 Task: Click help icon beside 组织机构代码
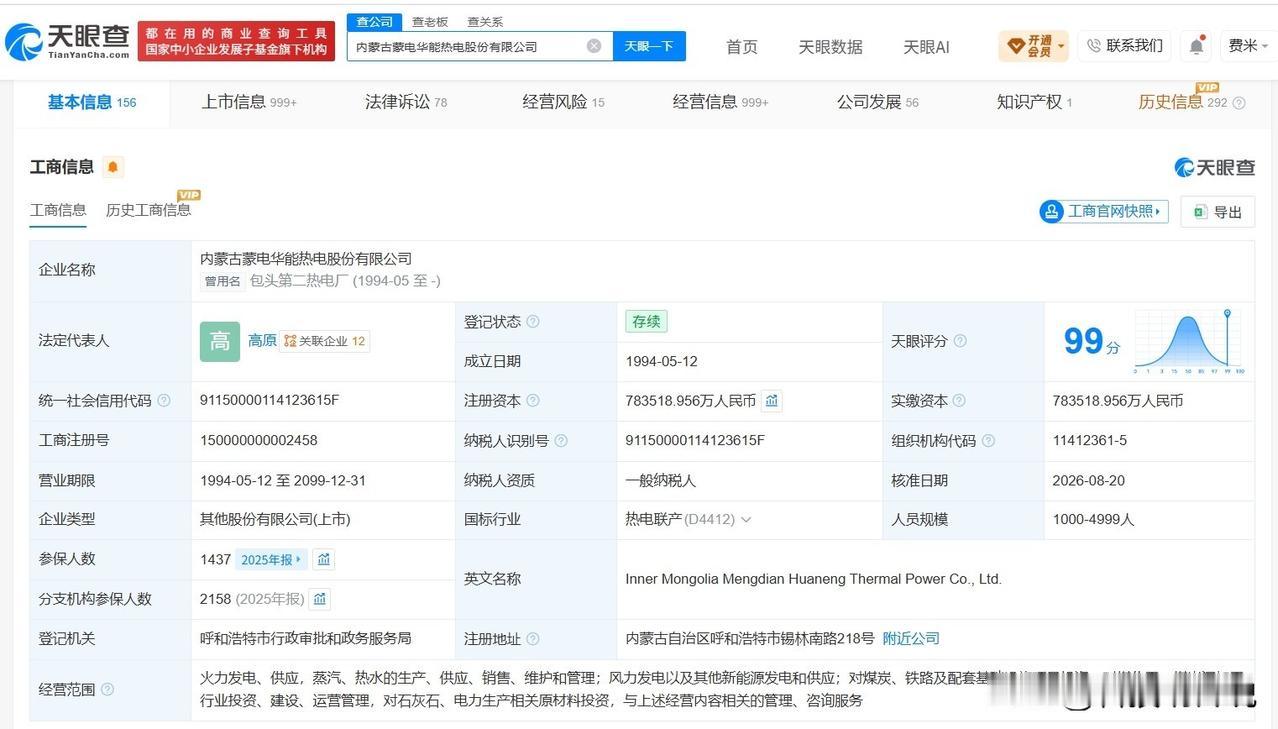pos(989,441)
